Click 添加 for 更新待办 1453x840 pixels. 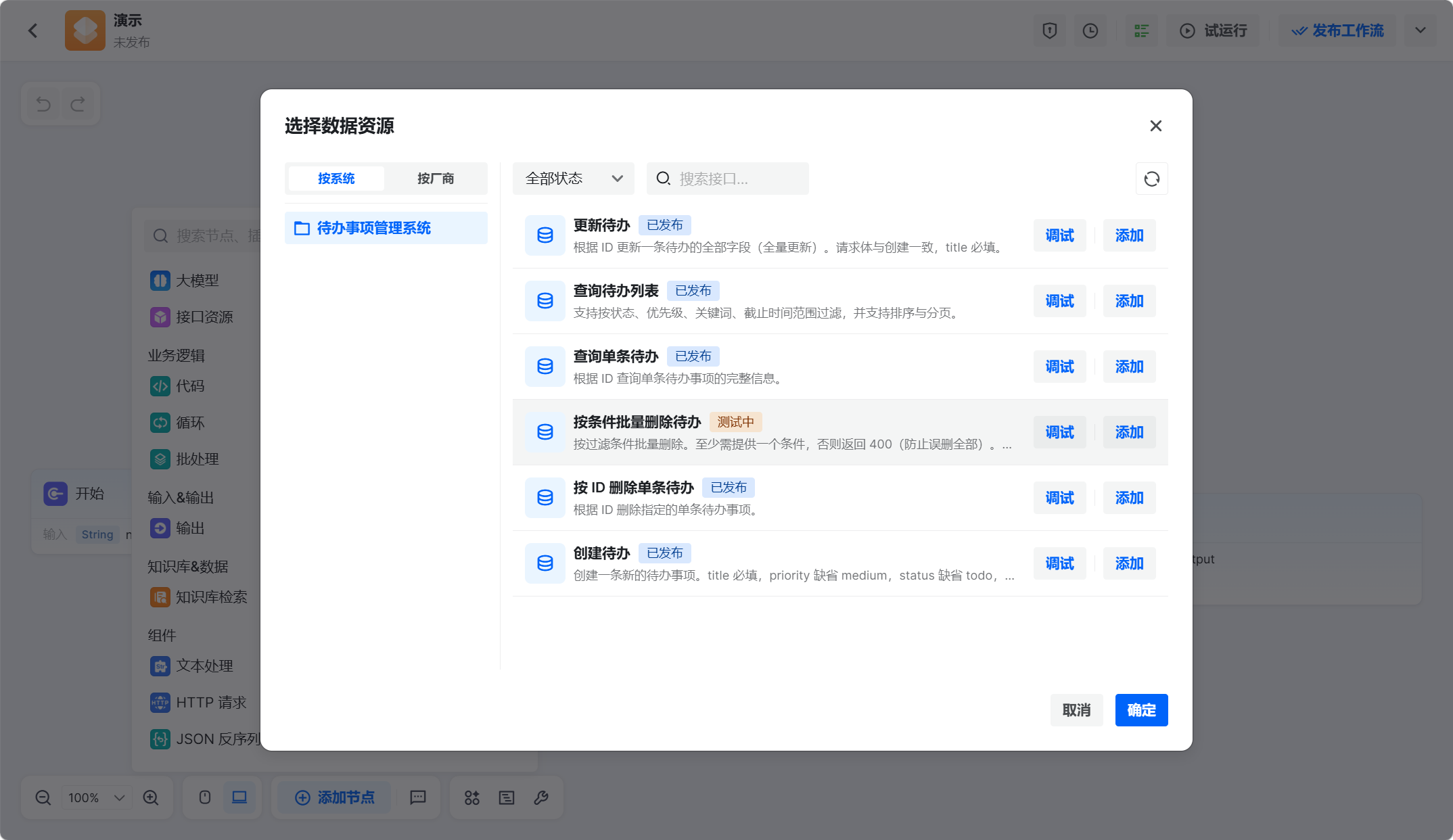click(1129, 235)
